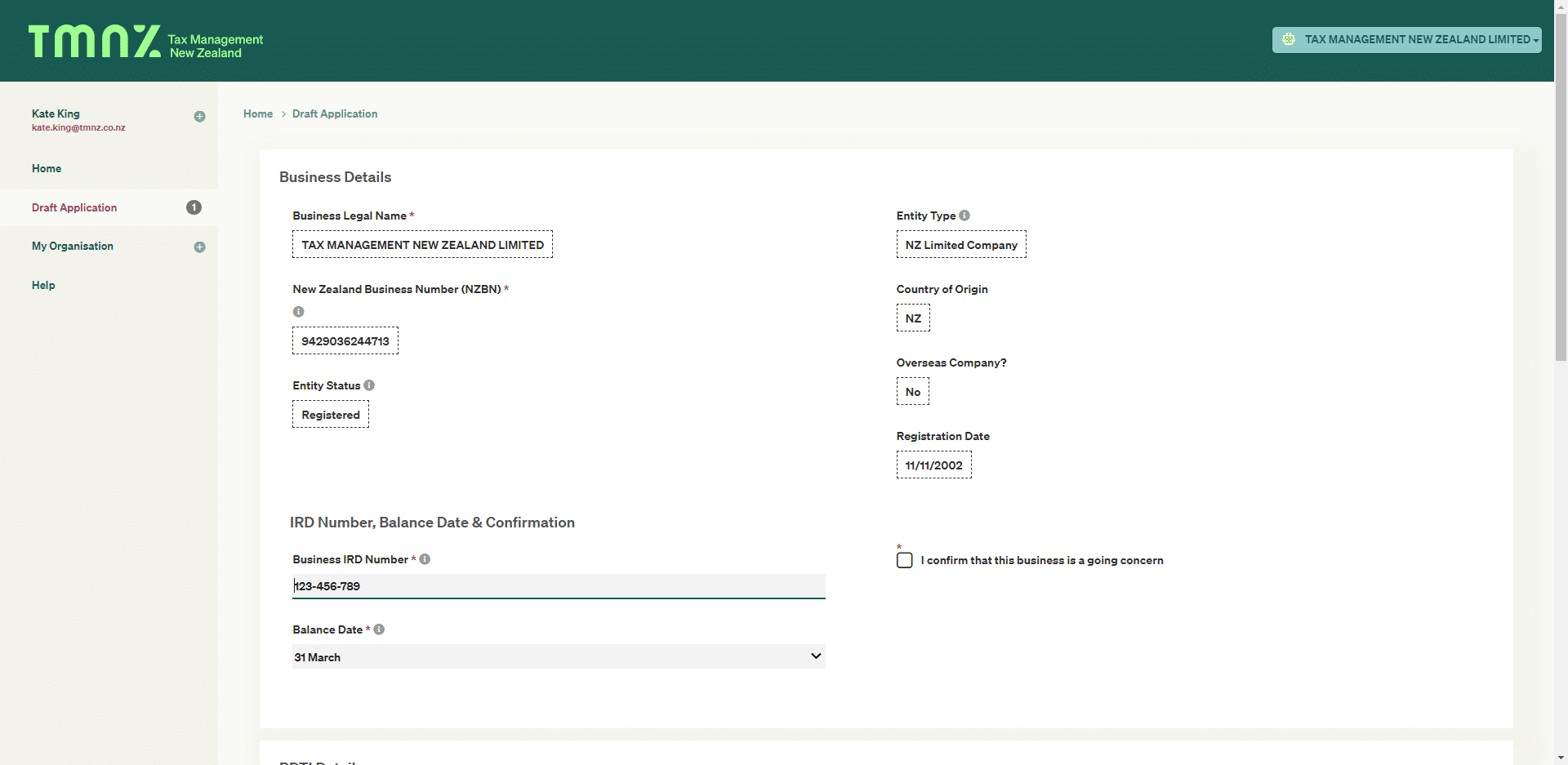
Task: Click the Business Details heading
Action: [335, 177]
